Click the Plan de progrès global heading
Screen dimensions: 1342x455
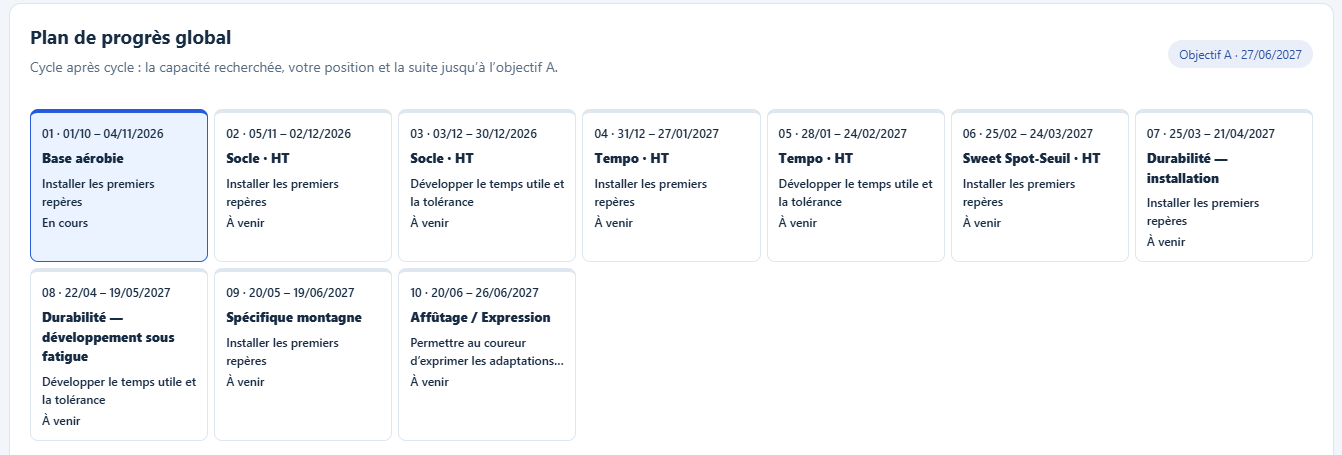point(131,38)
